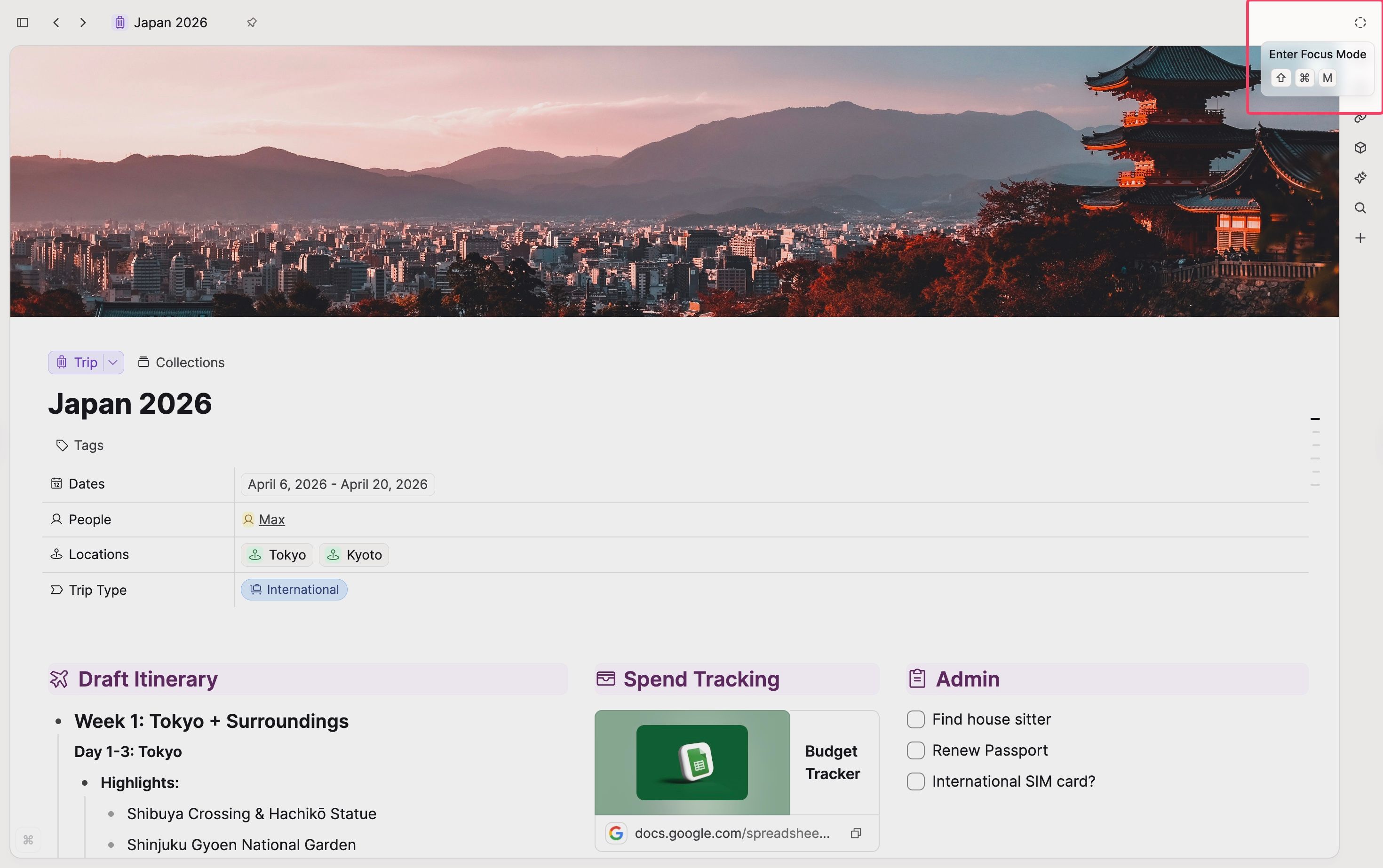
Task: Expand the Trip type dropdown chevron
Action: point(113,362)
